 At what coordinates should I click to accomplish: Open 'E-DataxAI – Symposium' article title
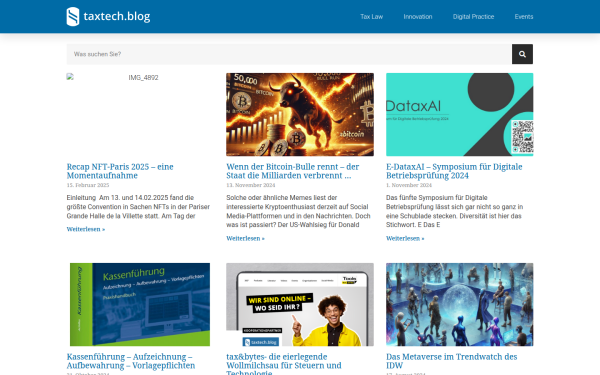point(454,171)
